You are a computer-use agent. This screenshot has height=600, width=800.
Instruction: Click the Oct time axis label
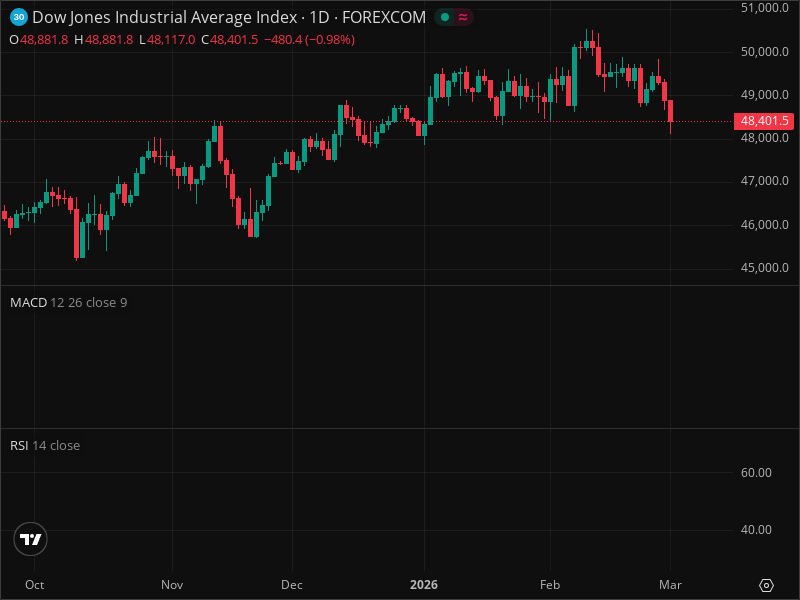(35, 585)
